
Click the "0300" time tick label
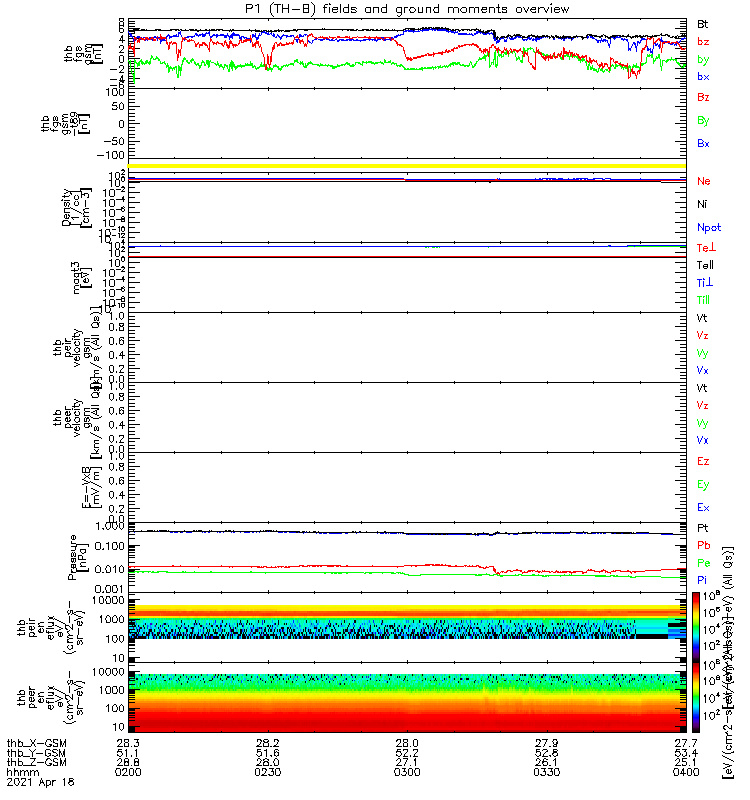coord(407,772)
